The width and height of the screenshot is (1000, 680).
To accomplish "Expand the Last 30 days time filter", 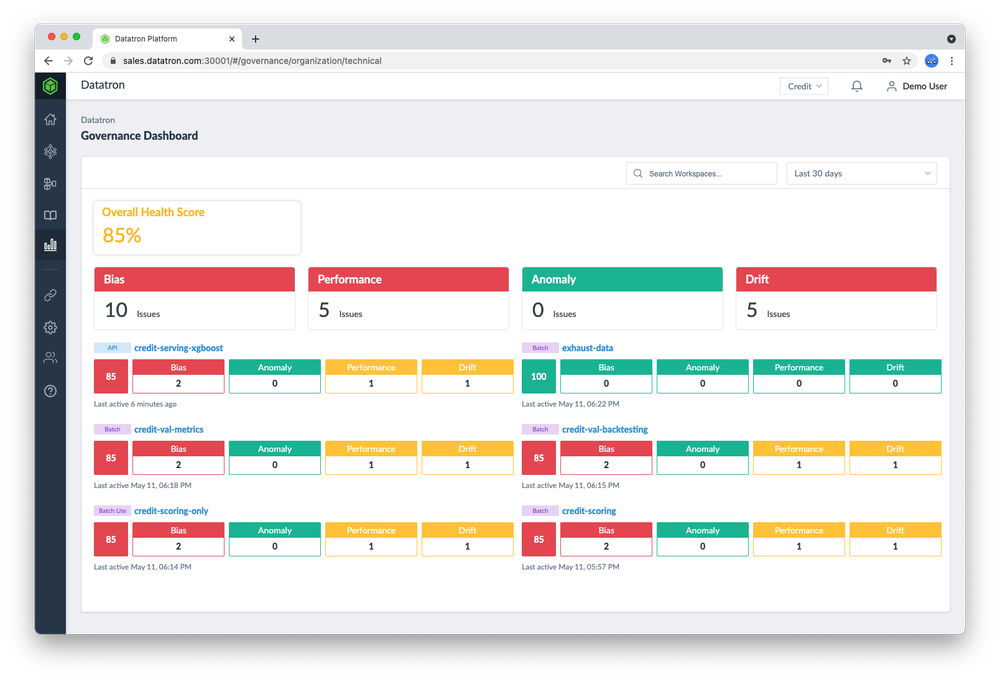I will point(861,173).
